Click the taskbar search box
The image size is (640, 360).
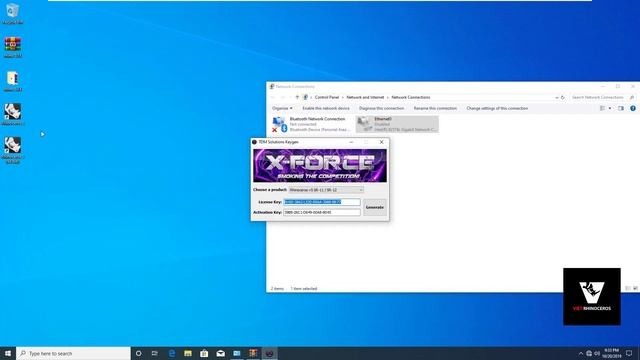73,353
